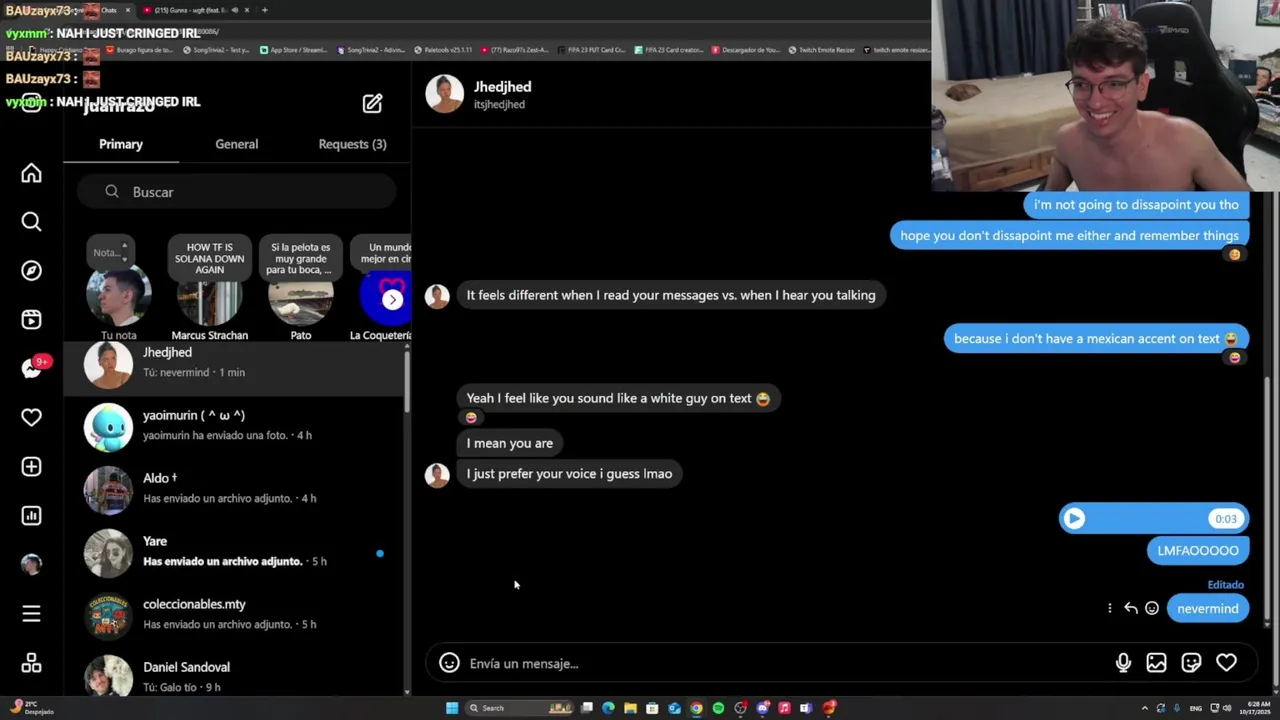Image resolution: width=1280 pixels, height=720 pixels.
Task: Open Google Chrome from the taskbar
Action: click(696, 708)
